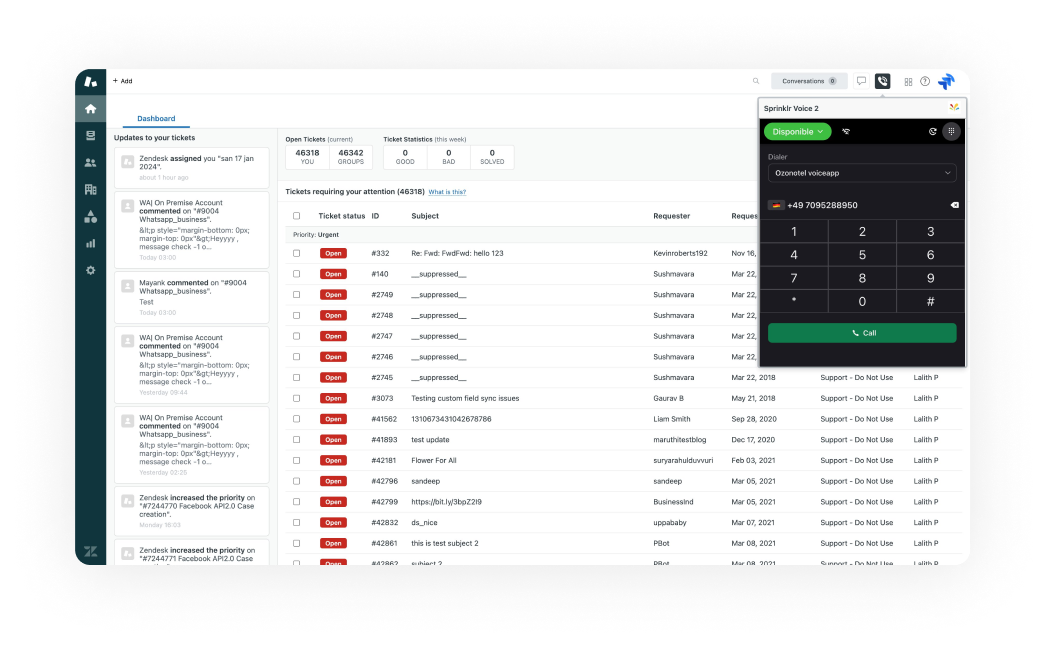
Task: Sort by the ID column header
Action: tap(376, 216)
